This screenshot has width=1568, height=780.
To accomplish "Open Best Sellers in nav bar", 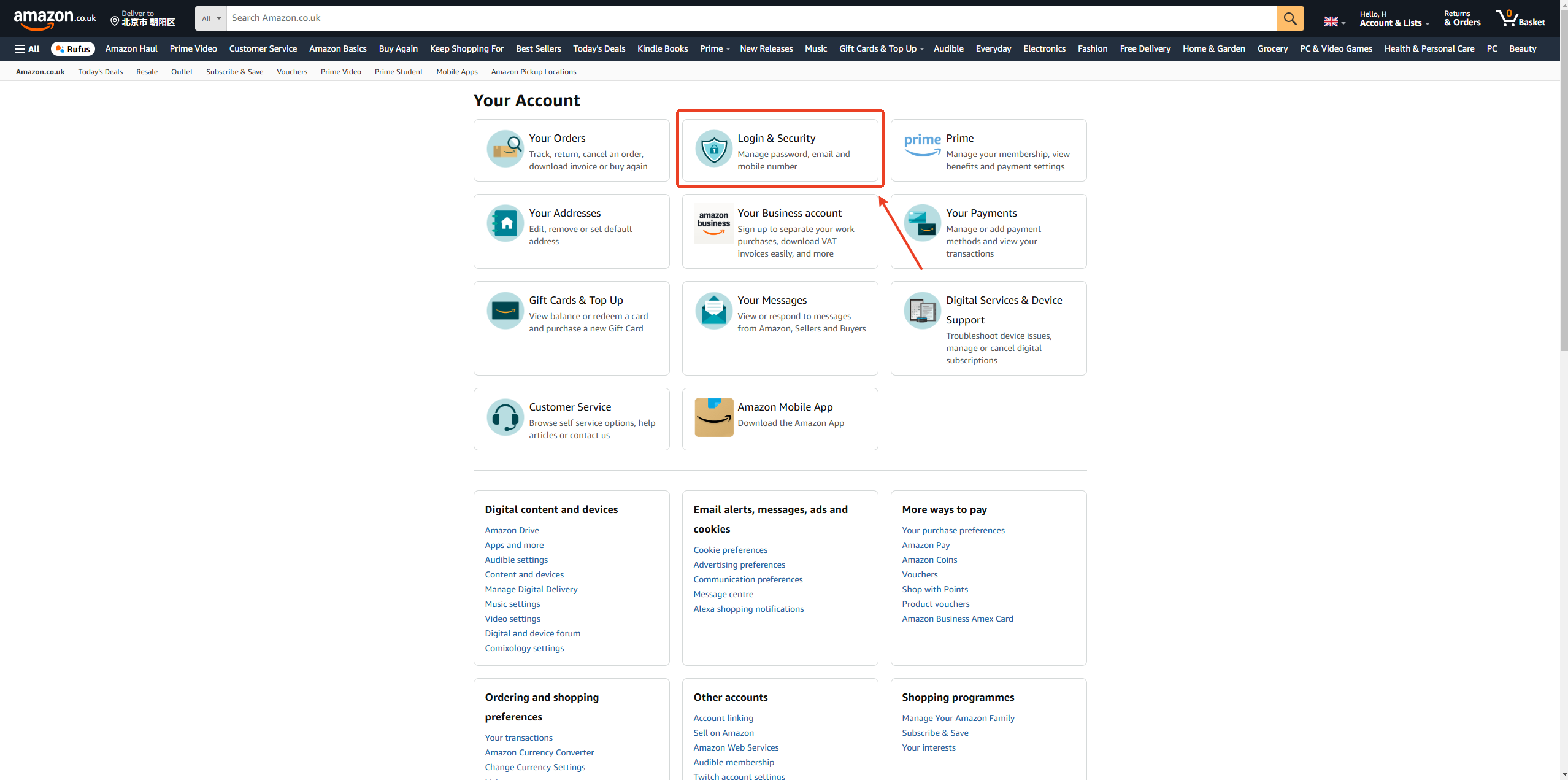I will pyautogui.click(x=538, y=48).
